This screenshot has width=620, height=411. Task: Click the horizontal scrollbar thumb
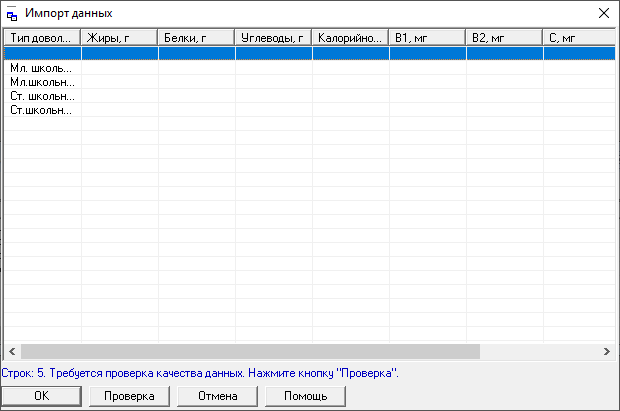coord(250,352)
